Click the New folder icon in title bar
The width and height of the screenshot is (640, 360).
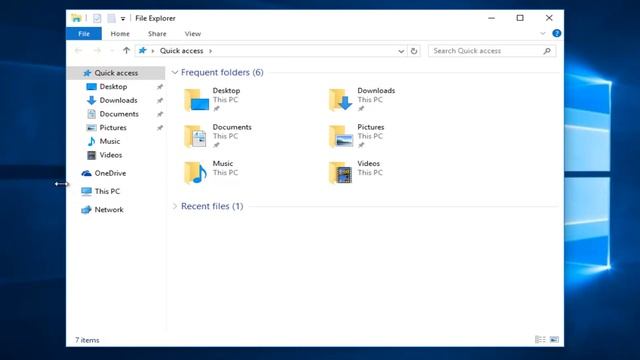(x=111, y=18)
